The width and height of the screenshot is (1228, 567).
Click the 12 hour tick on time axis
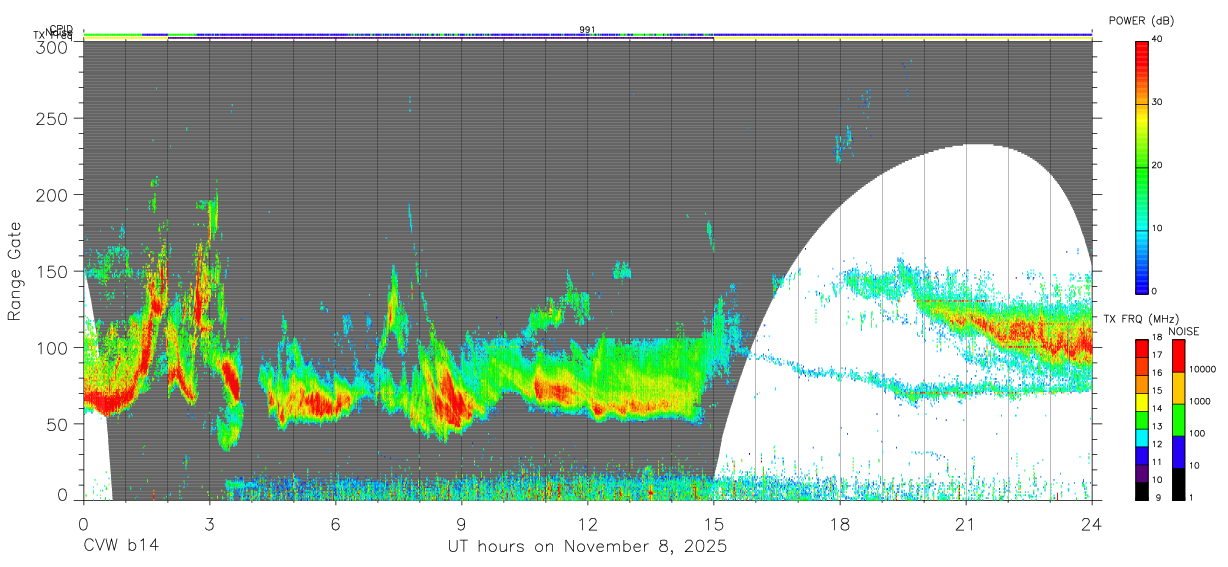587,523
